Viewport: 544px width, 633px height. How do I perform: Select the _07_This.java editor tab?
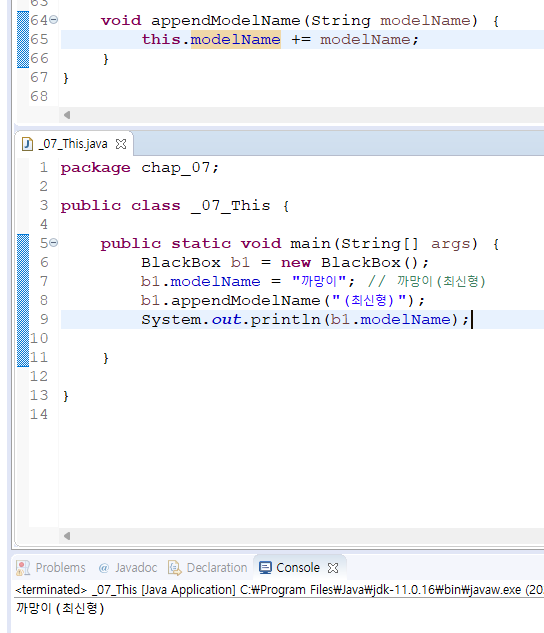click(73, 144)
